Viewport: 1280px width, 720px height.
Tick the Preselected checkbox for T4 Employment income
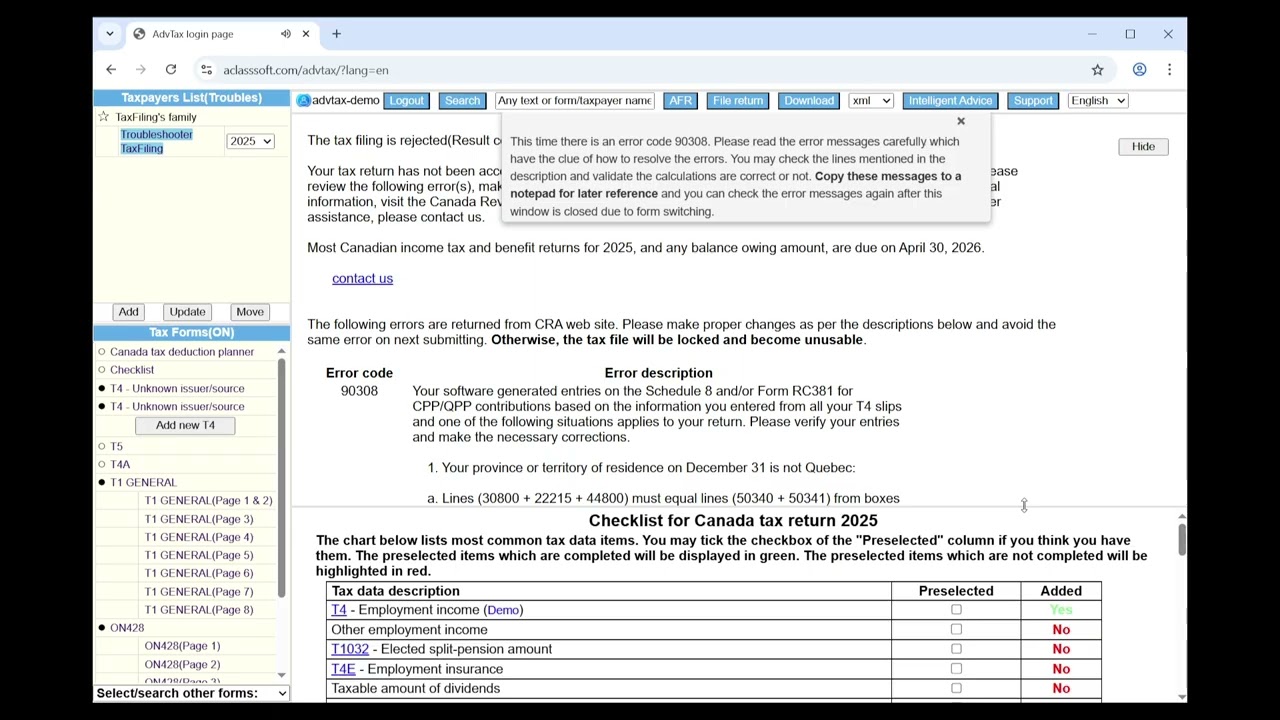point(956,610)
